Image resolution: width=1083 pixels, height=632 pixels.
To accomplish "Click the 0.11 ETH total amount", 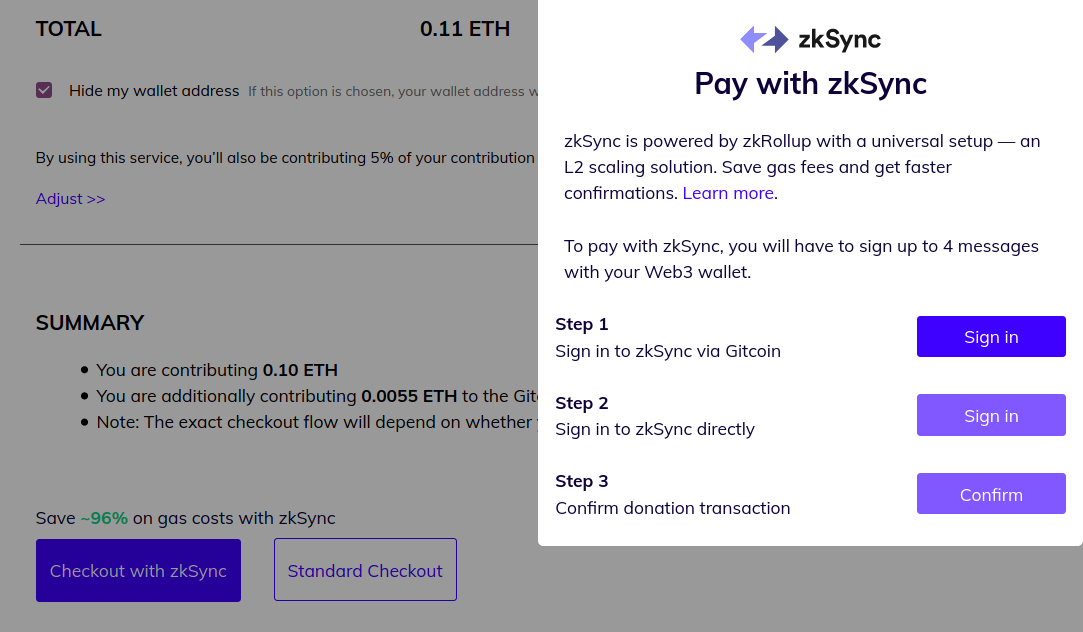I will click(x=465, y=29).
